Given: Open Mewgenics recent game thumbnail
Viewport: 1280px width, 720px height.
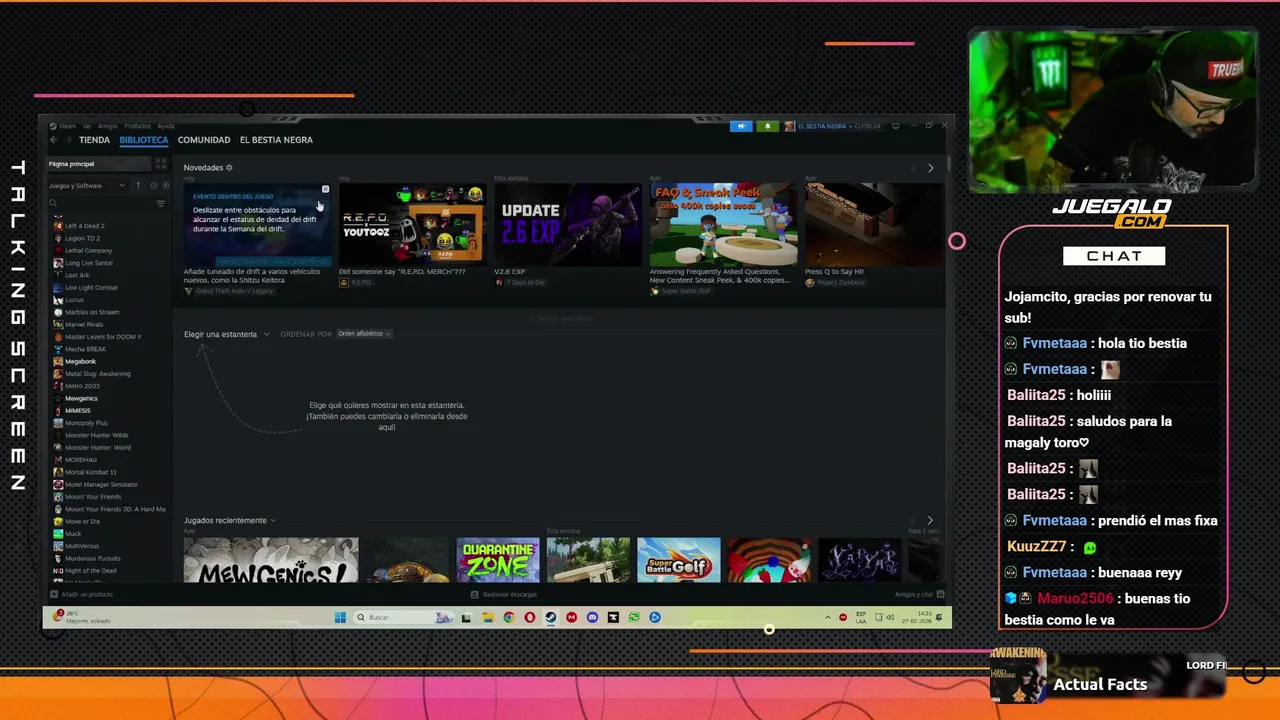Looking at the screenshot, I should (x=271, y=559).
